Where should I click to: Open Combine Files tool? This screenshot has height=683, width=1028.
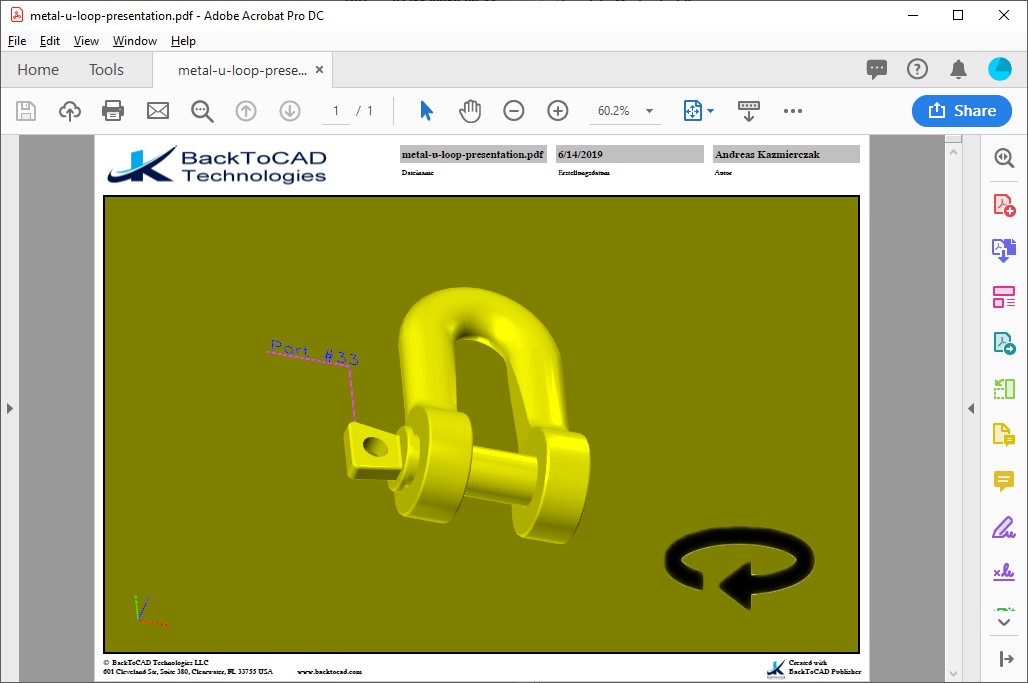pos(1004,250)
